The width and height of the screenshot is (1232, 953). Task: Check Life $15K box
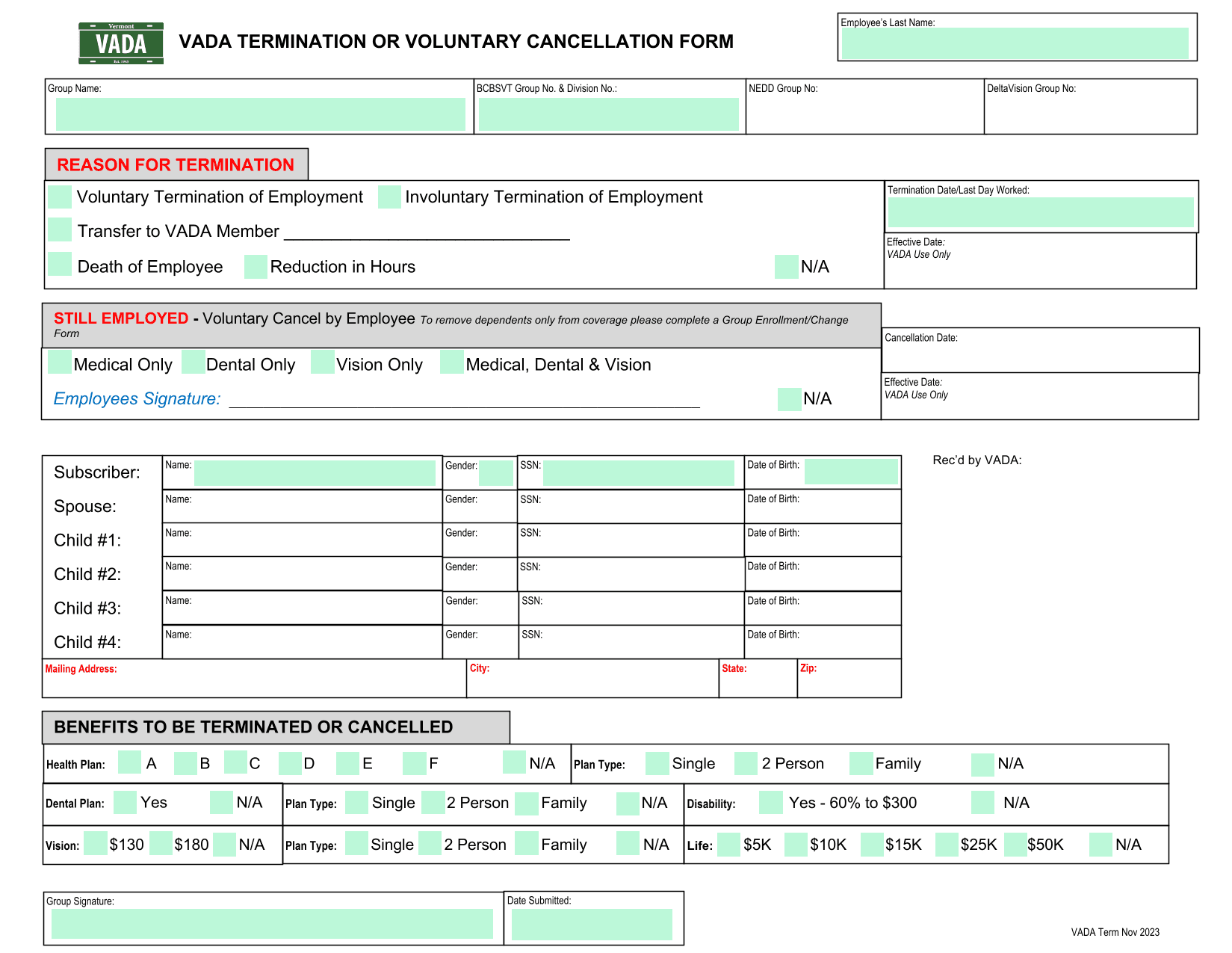click(873, 845)
